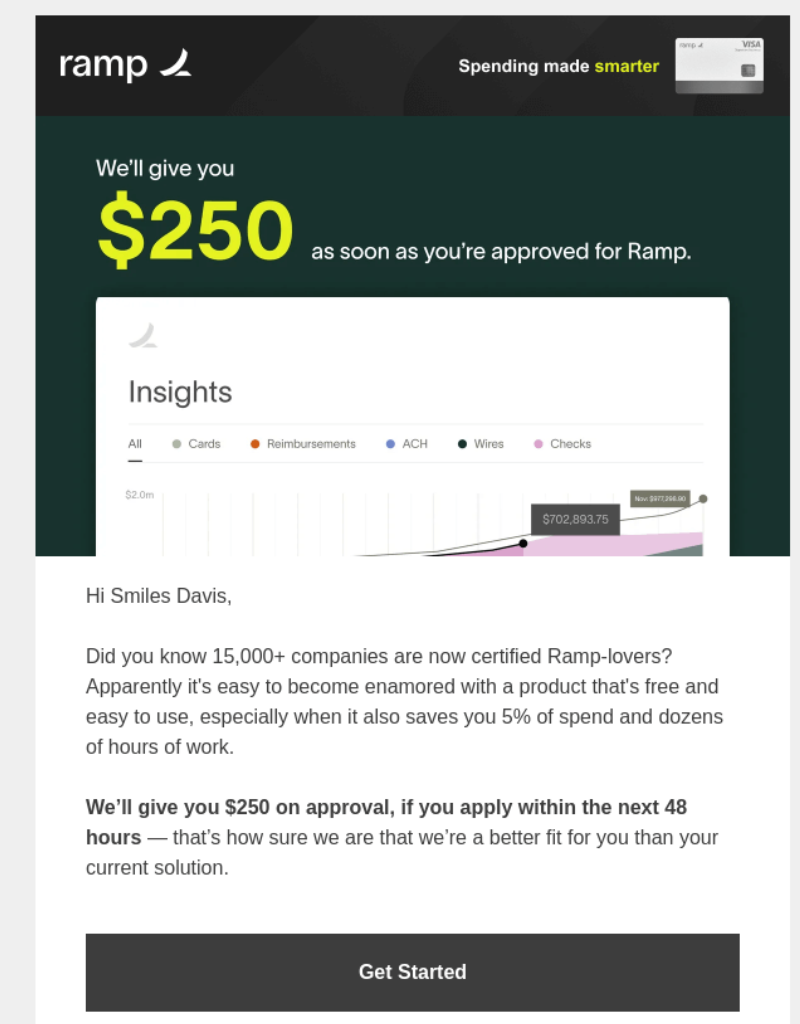Image resolution: width=800 pixels, height=1024 pixels.
Task: Select the ACH filter label
Action: point(415,444)
